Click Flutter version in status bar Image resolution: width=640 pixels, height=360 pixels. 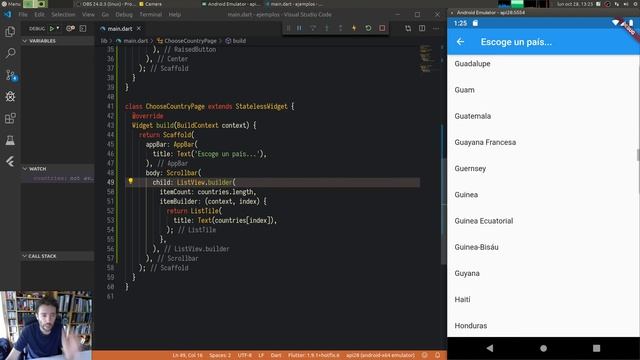(313, 355)
